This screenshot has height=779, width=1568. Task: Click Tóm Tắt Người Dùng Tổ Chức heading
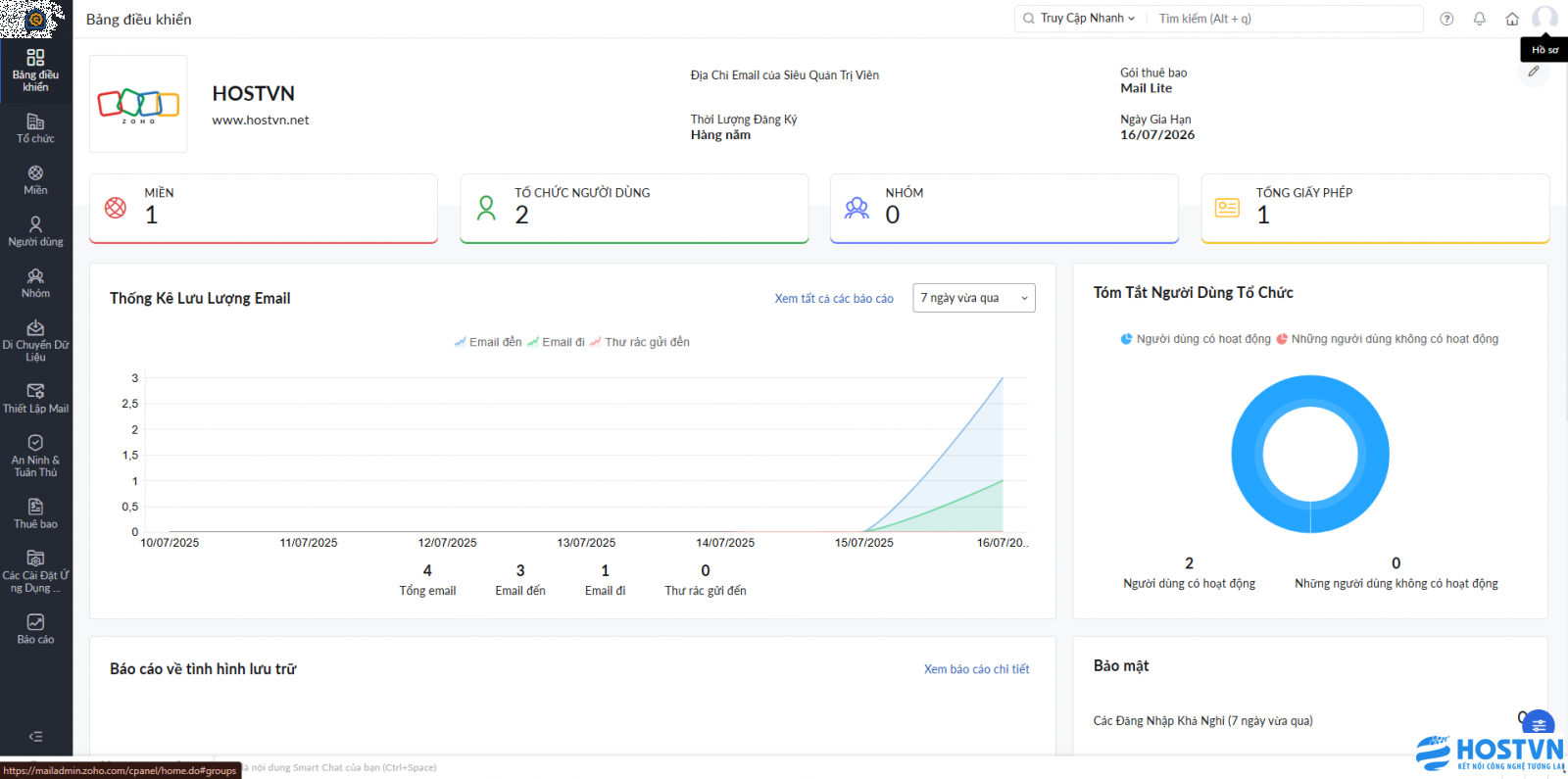point(1194,293)
